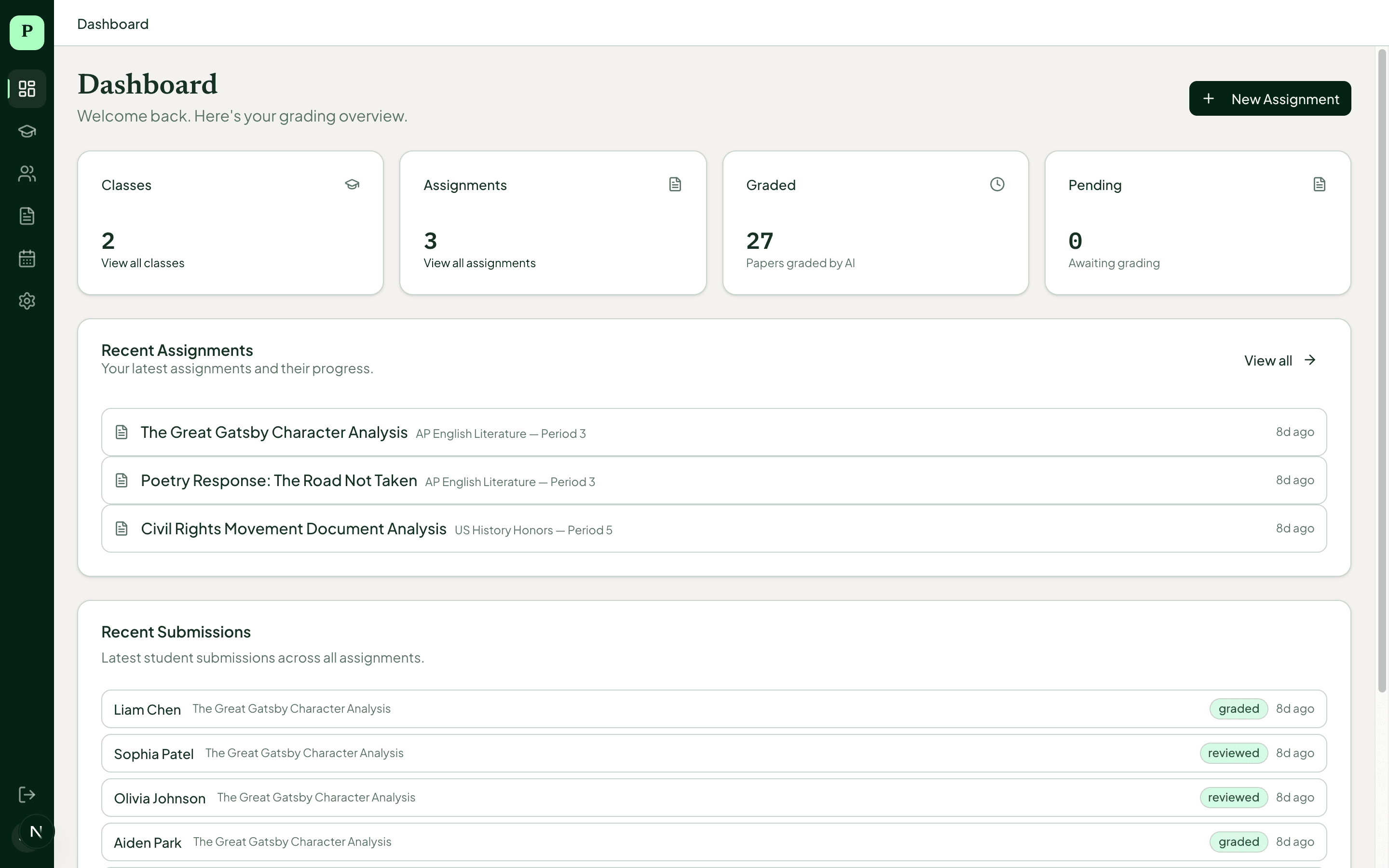The width and height of the screenshot is (1389, 868).
Task: Open the calendar sidebar icon
Action: [27, 258]
